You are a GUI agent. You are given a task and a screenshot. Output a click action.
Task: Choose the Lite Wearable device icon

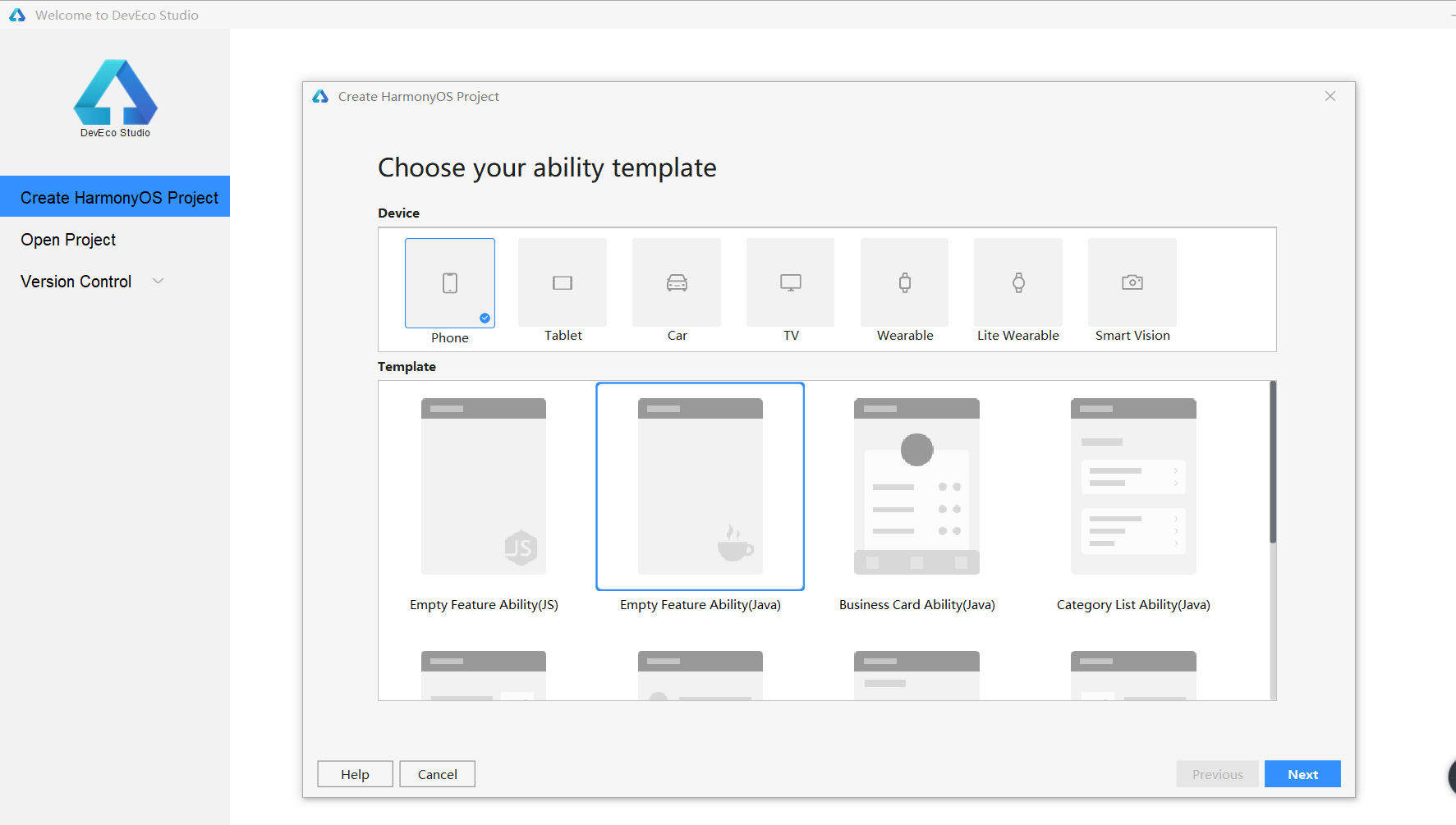pyautogui.click(x=1018, y=282)
